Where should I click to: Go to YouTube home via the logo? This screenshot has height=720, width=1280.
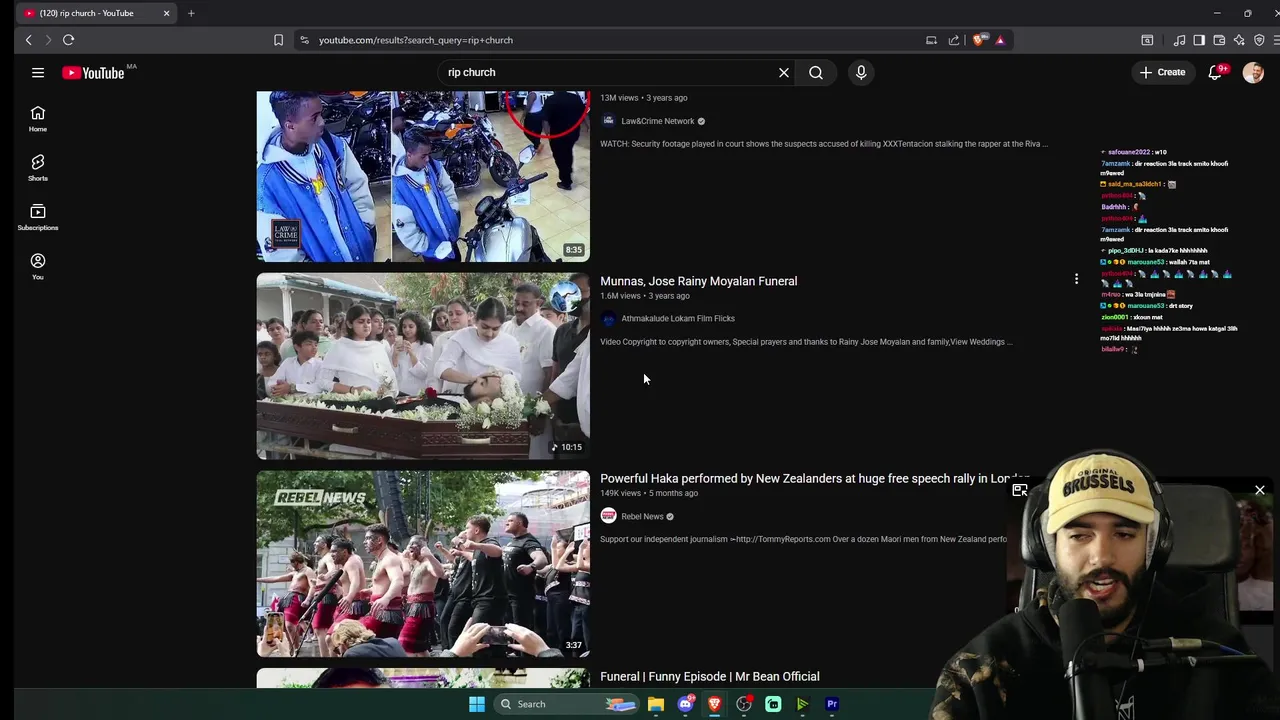[93, 73]
